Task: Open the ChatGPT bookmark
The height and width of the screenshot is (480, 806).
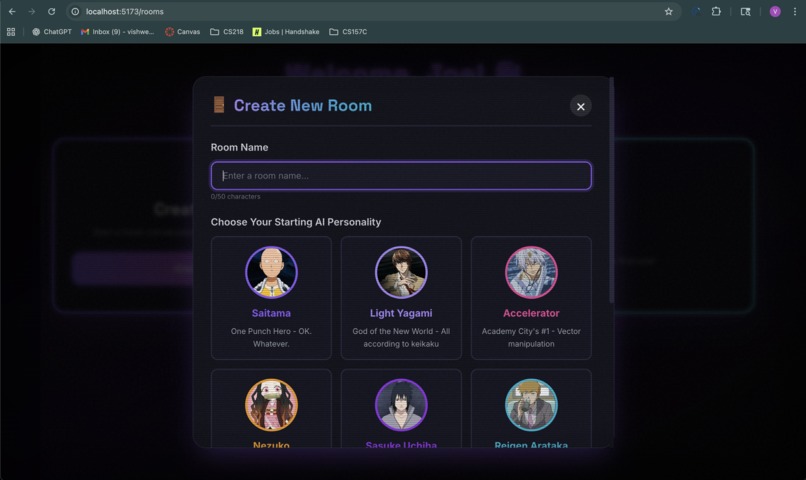Action: [x=52, y=32]
